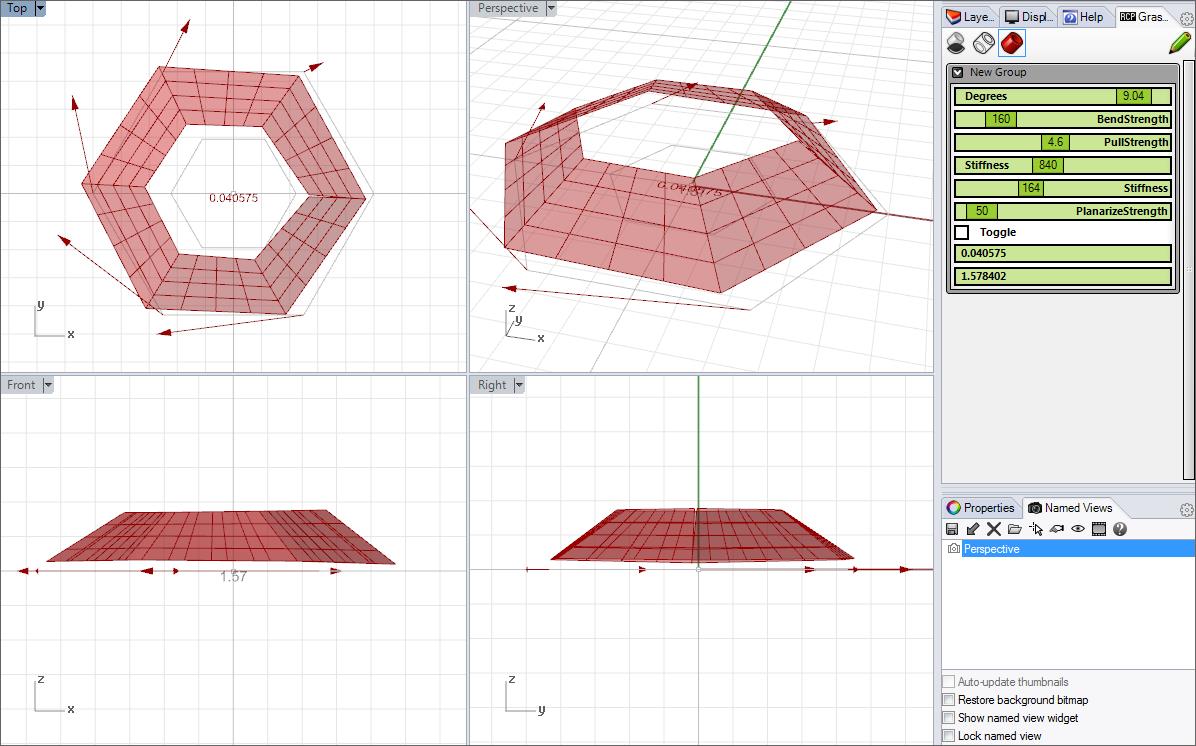Enable the Toggle checkbox in New Group
Screen dimensions: 1196x746
[x=962, y=232]
